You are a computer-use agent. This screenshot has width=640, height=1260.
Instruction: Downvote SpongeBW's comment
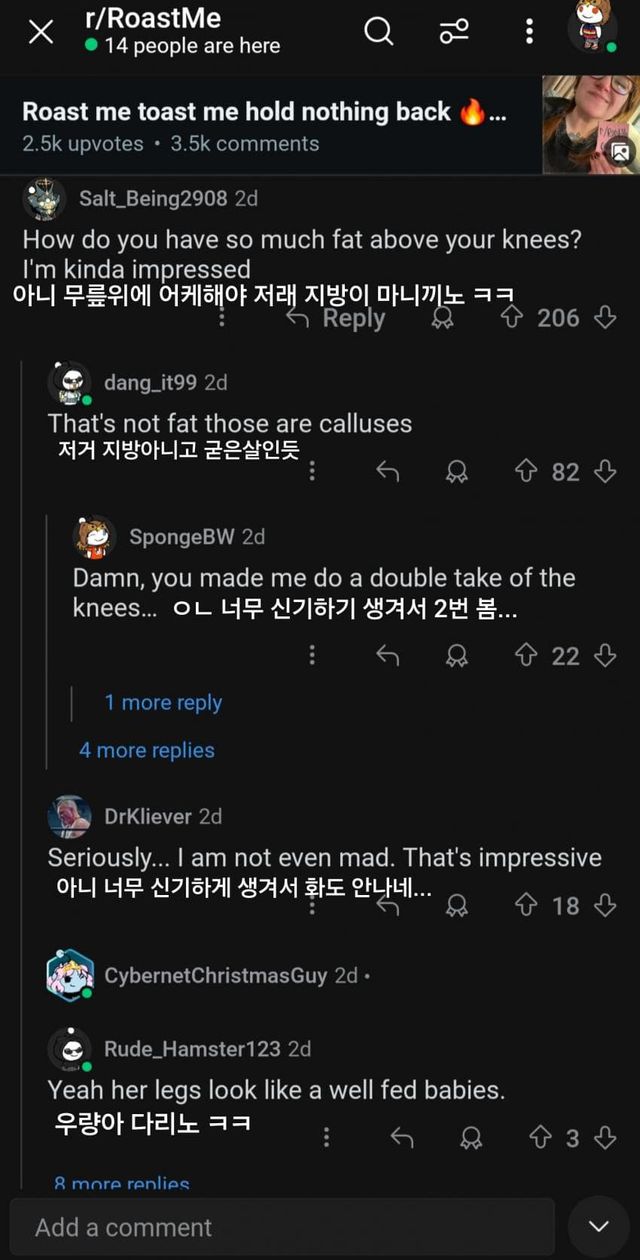pos(604,656)
